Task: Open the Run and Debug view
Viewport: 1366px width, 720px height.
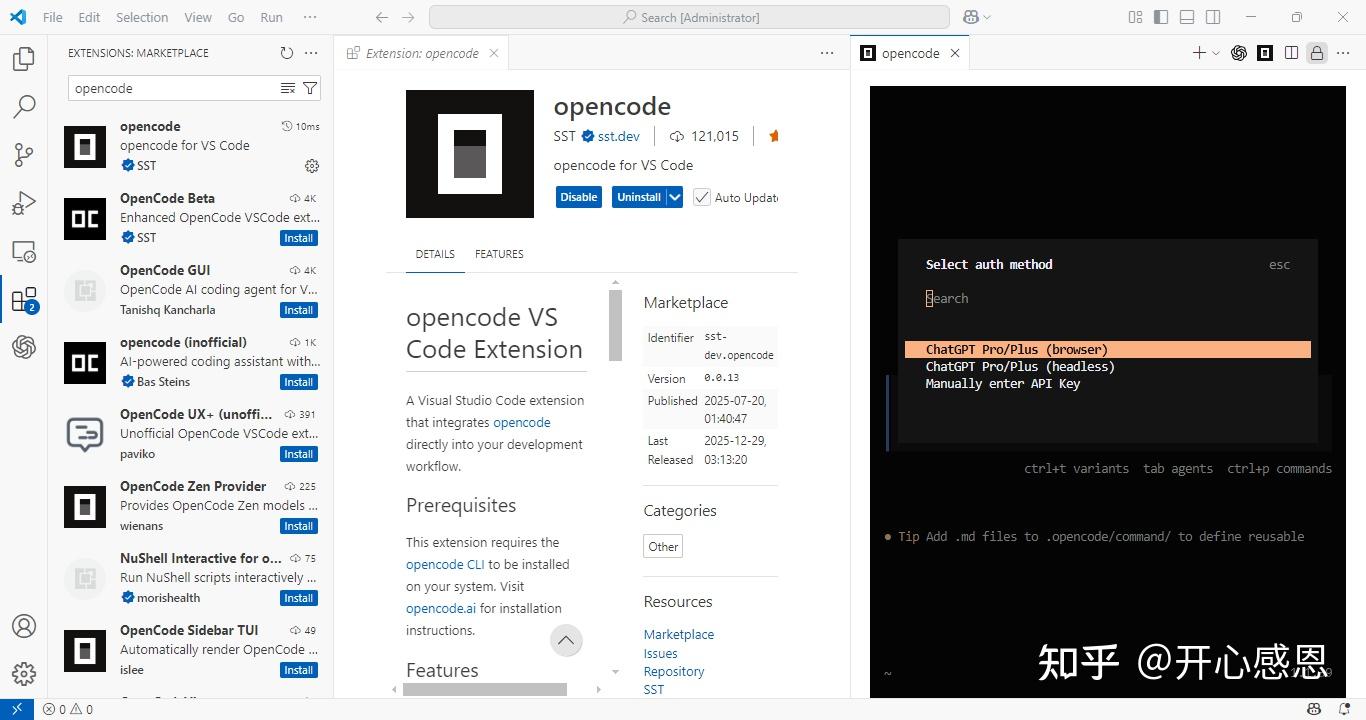Action: click(x=24, y=203)
